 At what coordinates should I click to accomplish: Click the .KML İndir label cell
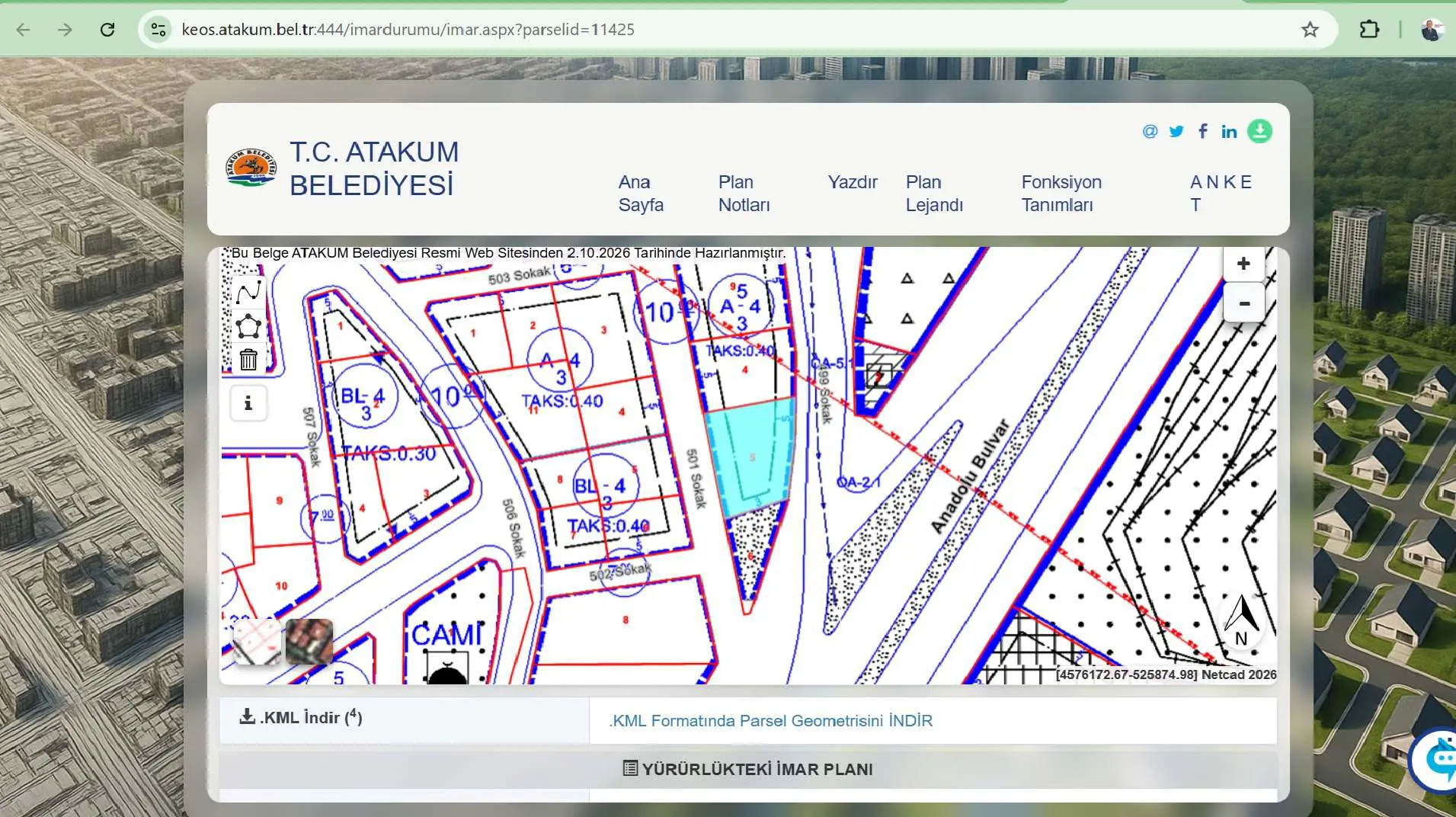404,720
